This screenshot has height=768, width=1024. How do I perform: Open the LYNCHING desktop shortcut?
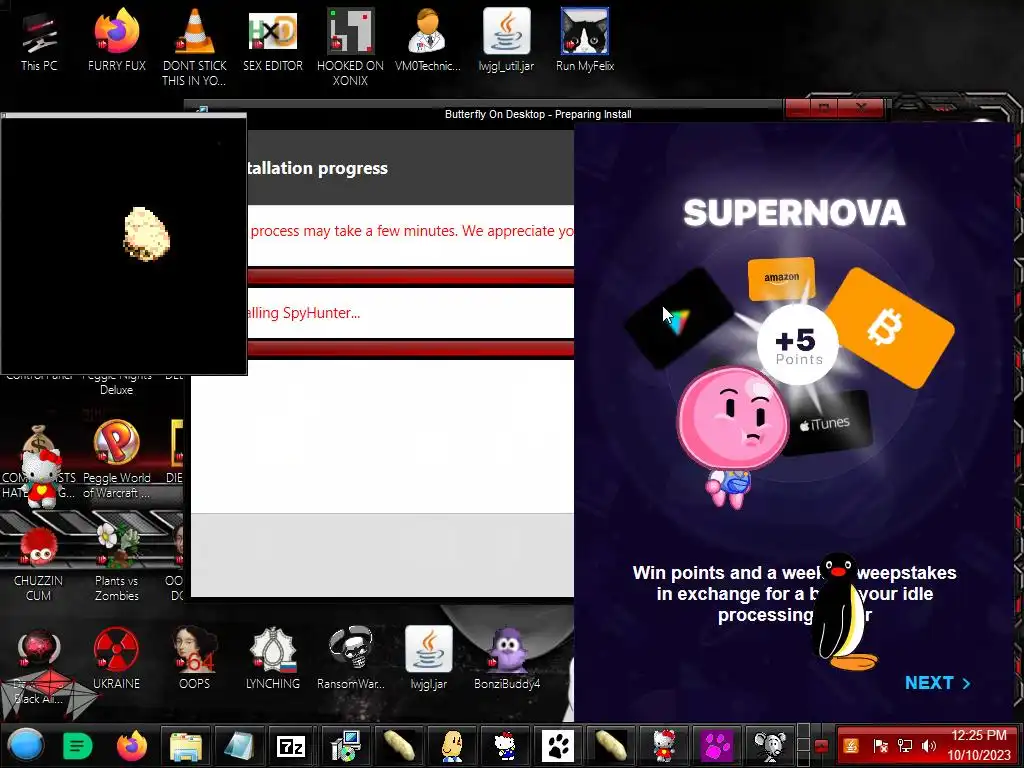point(273,658)
